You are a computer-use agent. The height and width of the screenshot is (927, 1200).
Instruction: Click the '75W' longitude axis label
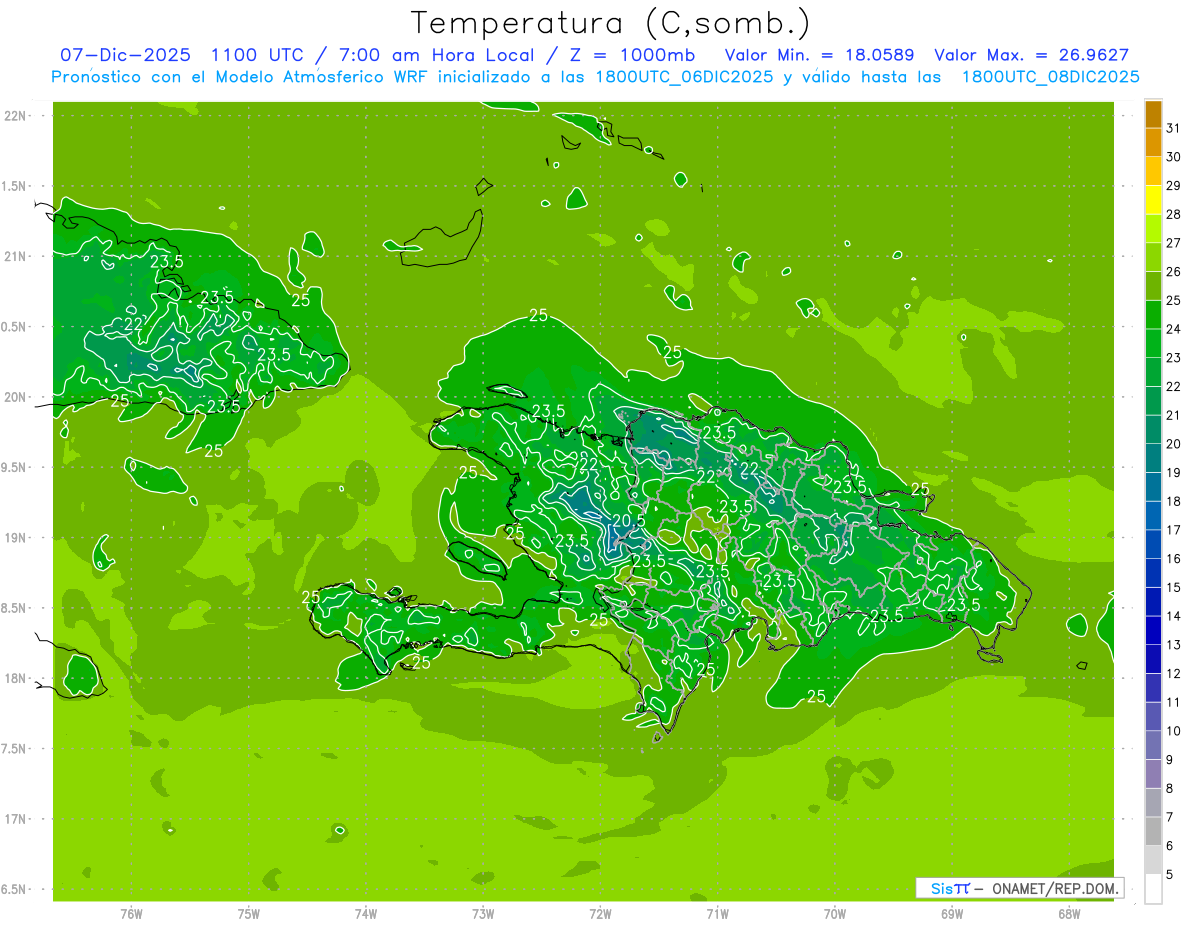click(x=248, y=913)
